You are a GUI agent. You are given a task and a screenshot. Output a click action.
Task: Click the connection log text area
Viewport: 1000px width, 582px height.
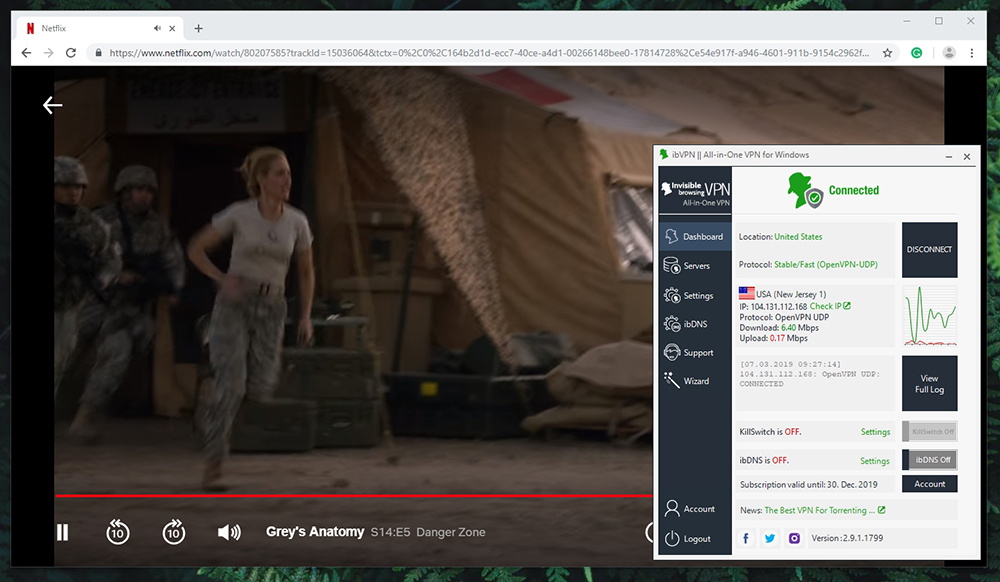tap(814, 383)
